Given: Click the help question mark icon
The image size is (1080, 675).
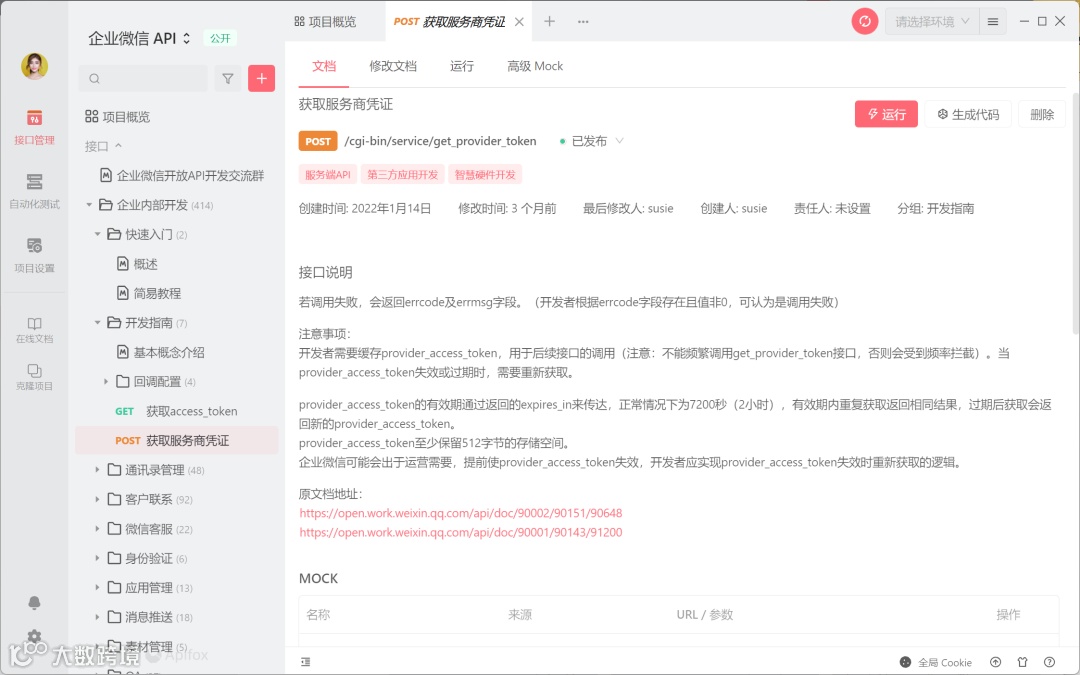Looking at the screenshot, I should pos(1049,662).
